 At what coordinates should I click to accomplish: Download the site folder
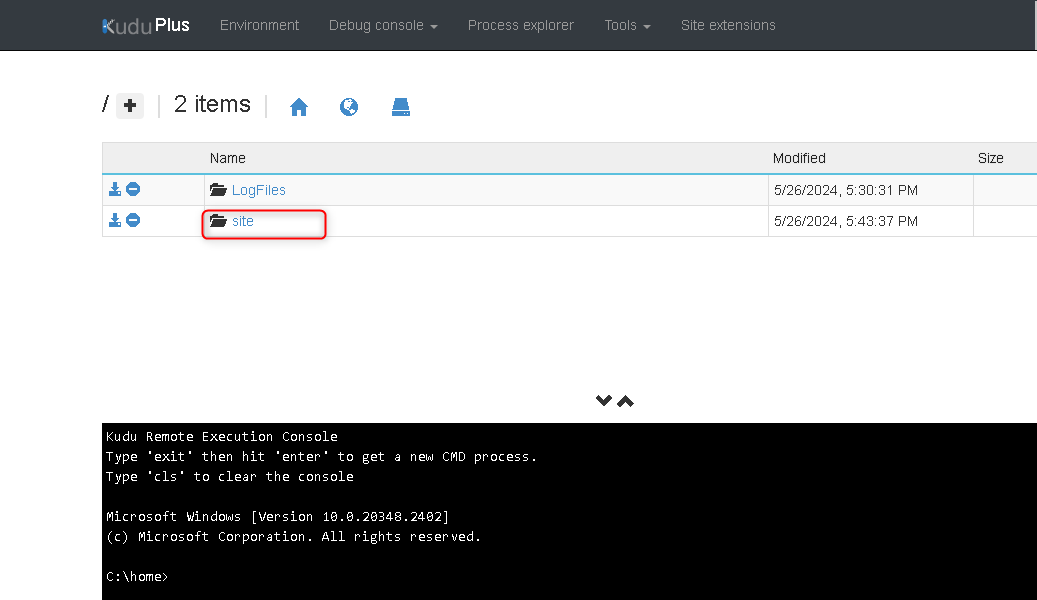point(115,220)
